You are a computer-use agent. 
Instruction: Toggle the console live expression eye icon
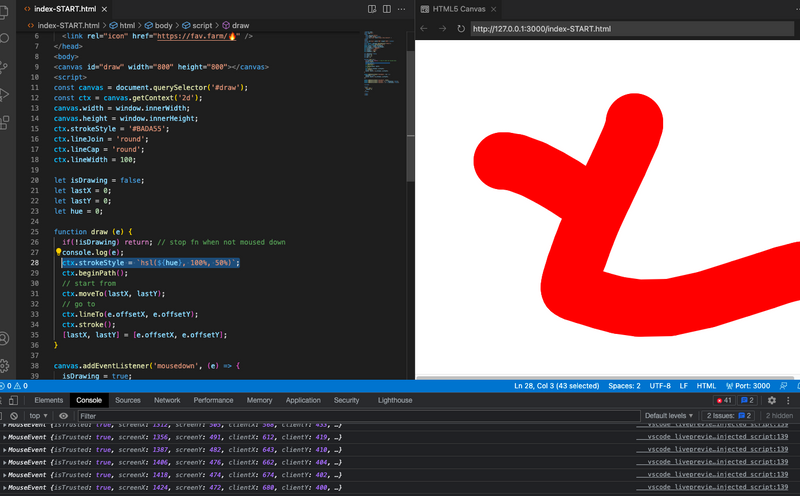(64, 415)
